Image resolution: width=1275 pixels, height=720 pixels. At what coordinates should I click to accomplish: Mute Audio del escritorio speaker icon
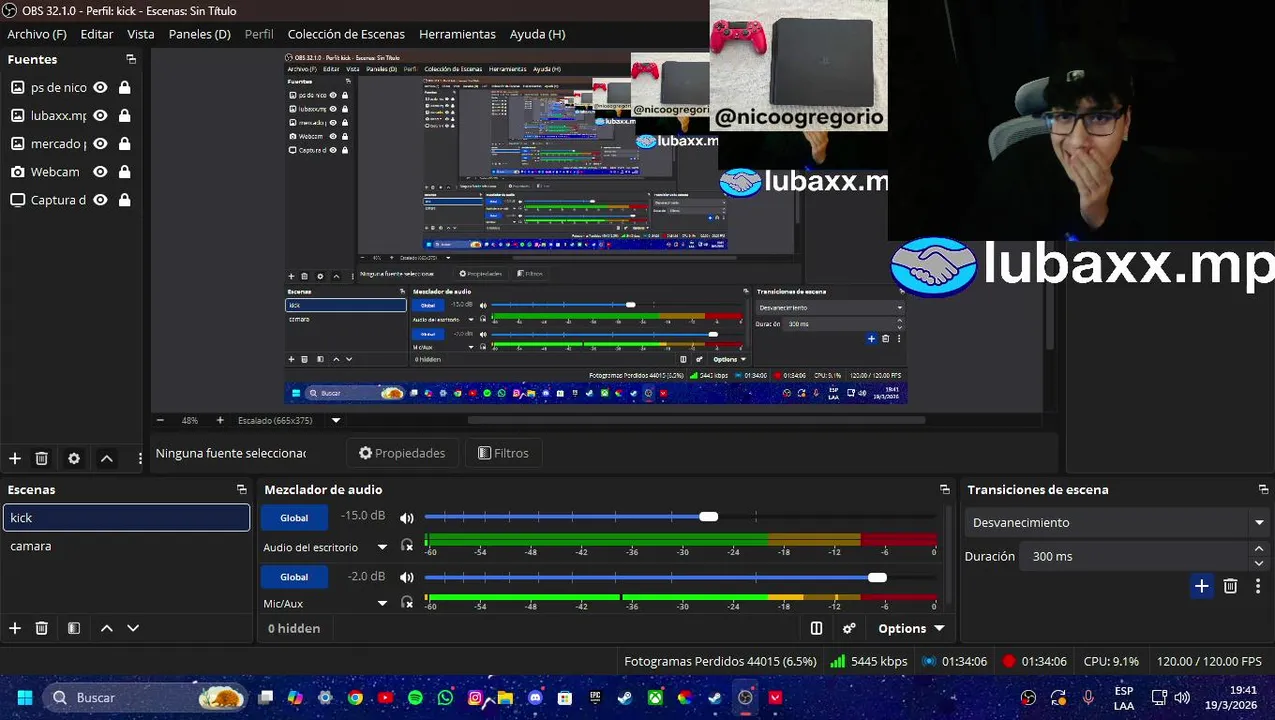click(407, 518)
